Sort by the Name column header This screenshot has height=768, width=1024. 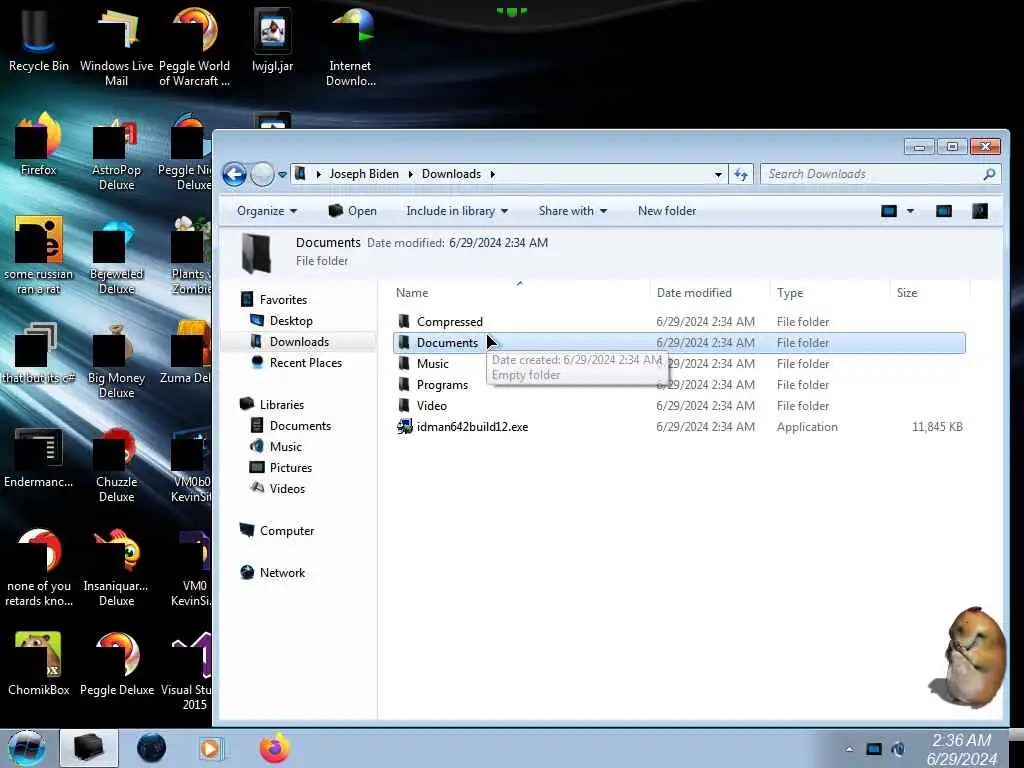[520, 293]
